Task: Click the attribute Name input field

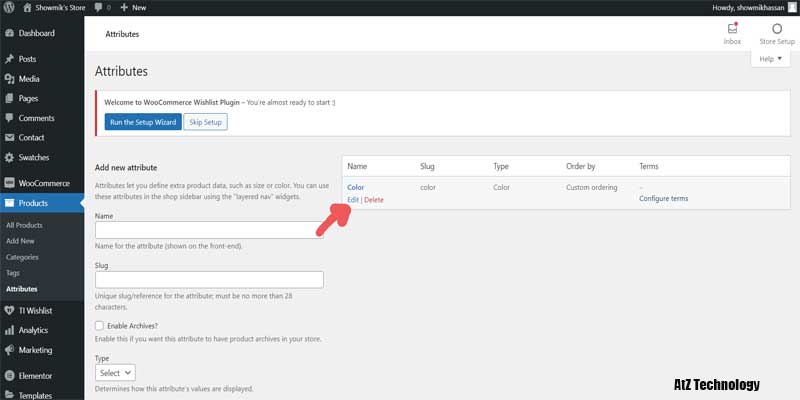Action: (x=209, y=230)
